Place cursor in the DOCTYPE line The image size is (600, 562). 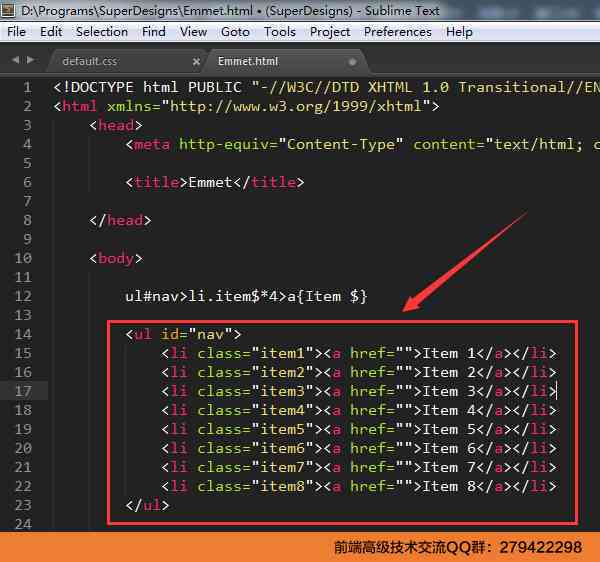tap(326, 87)
